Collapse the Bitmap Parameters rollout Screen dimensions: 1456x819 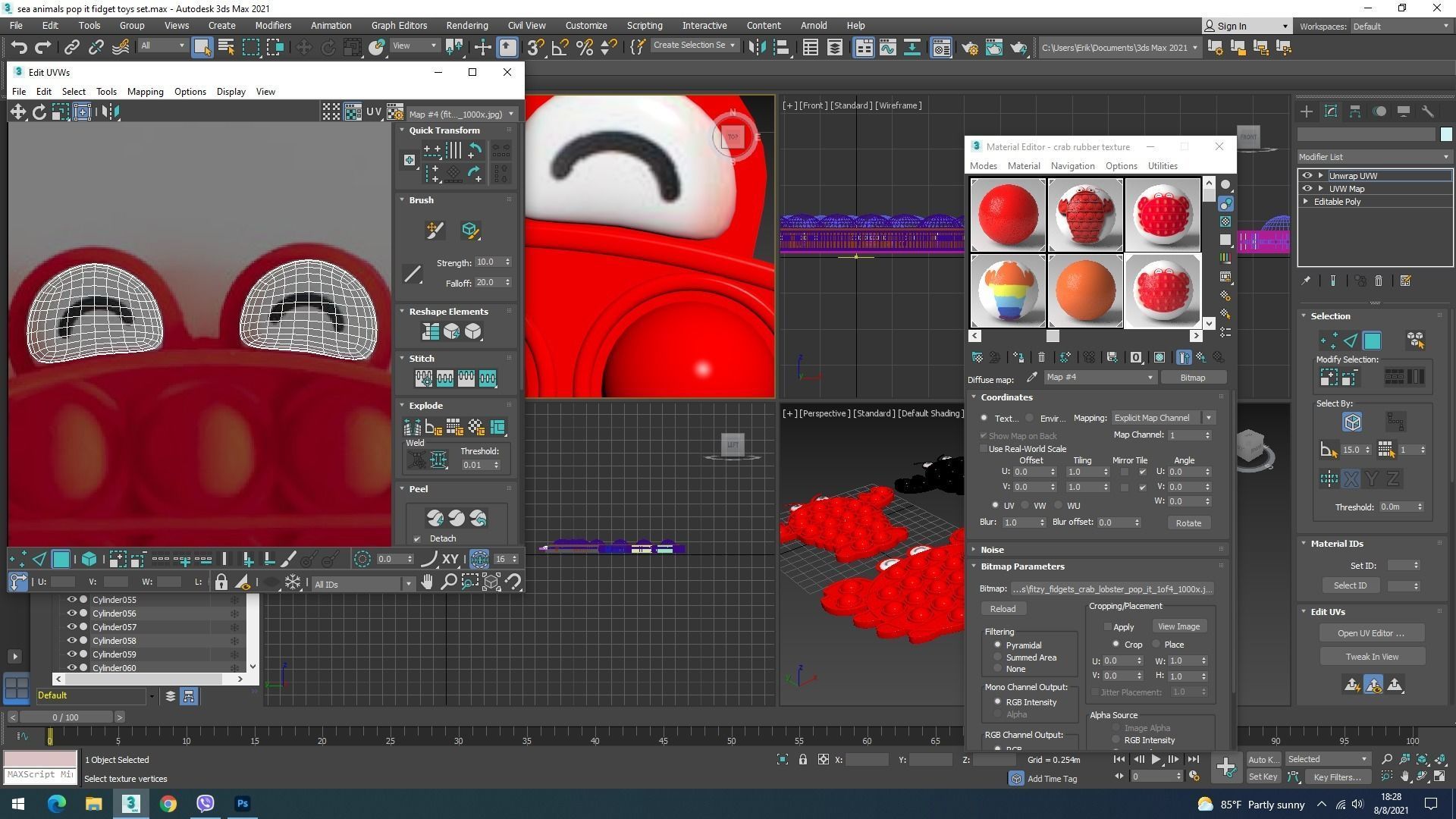974,566
